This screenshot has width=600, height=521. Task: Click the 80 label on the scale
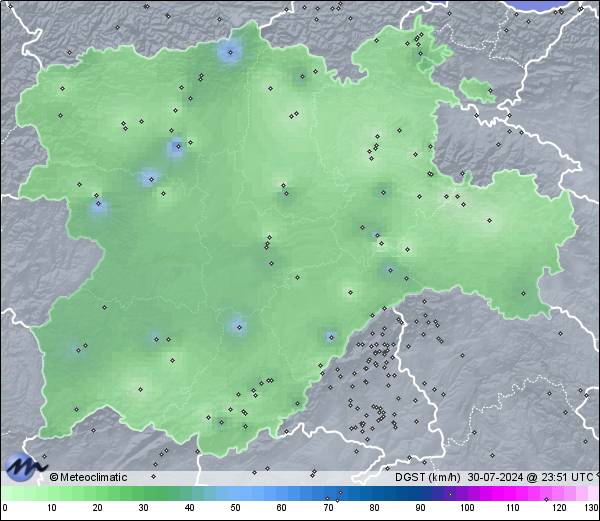[x=374, y=508]
